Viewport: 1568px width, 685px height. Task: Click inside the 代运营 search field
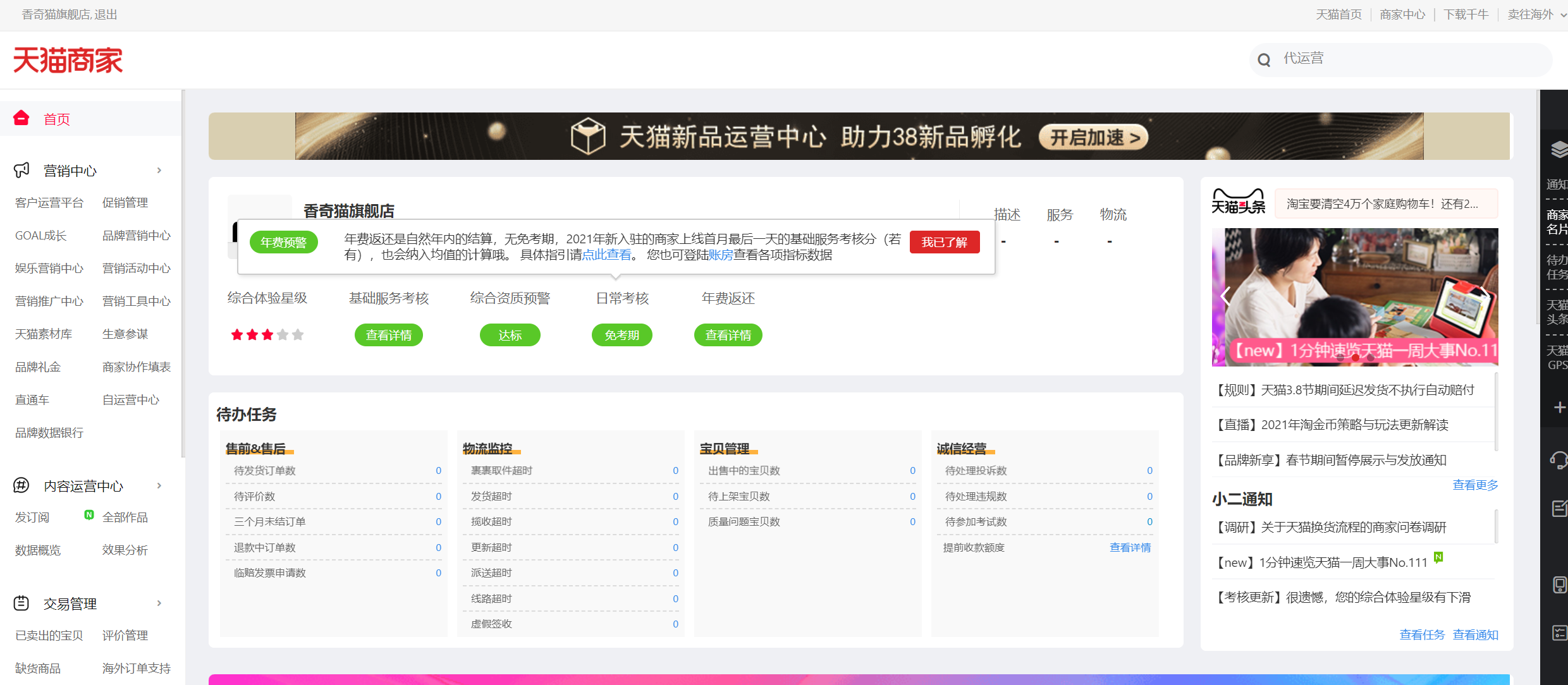pos(1400,60)
